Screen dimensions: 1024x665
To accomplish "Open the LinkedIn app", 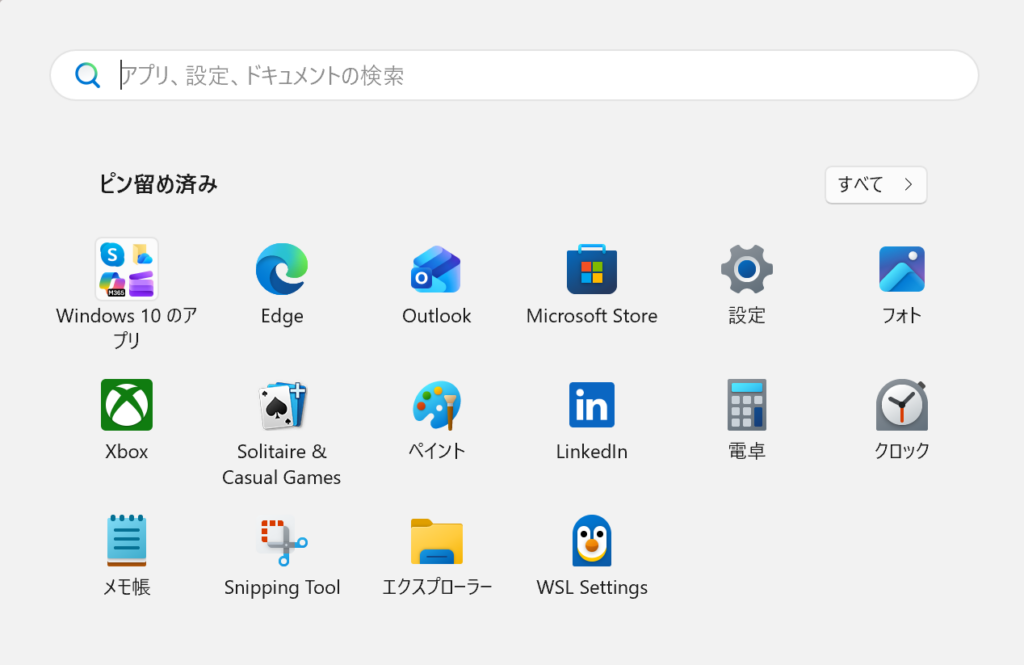I will click(592, 405).
